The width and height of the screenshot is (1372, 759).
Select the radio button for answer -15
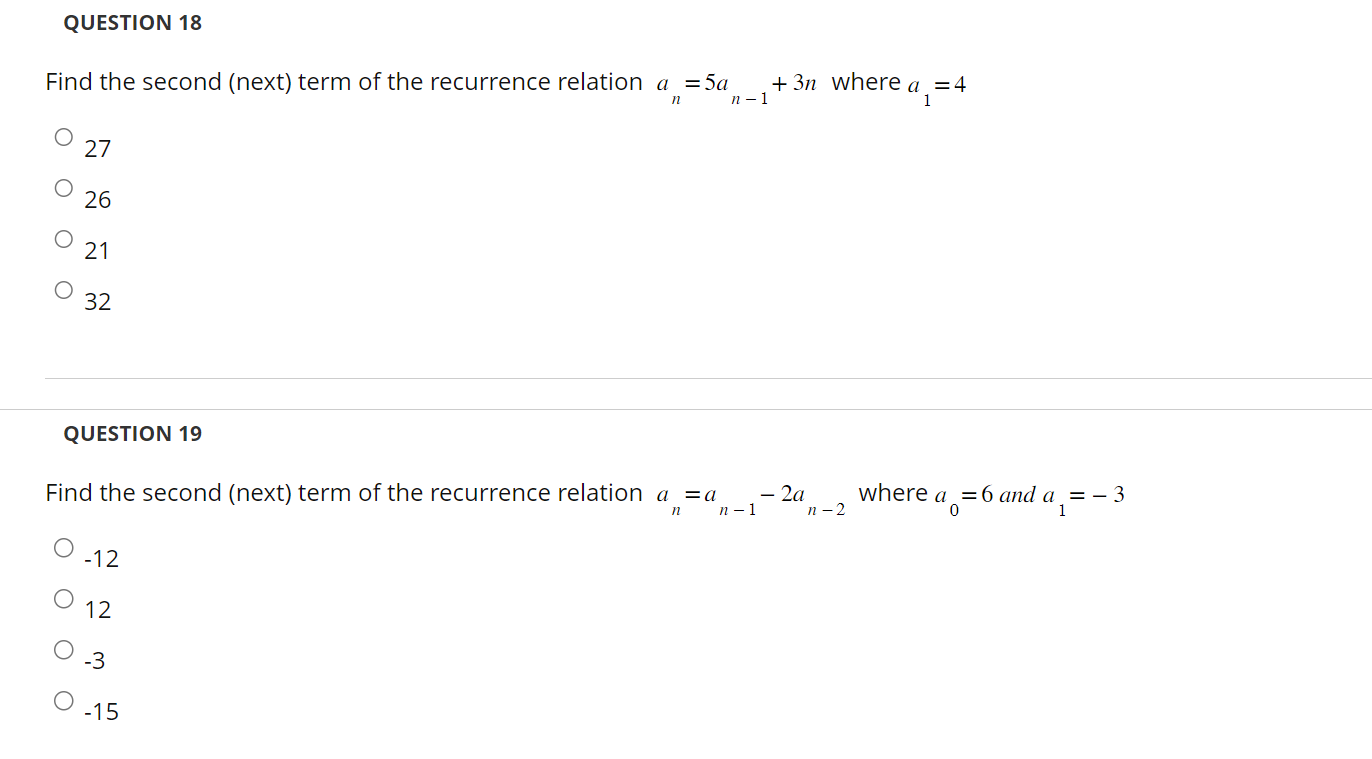(63, 699)
